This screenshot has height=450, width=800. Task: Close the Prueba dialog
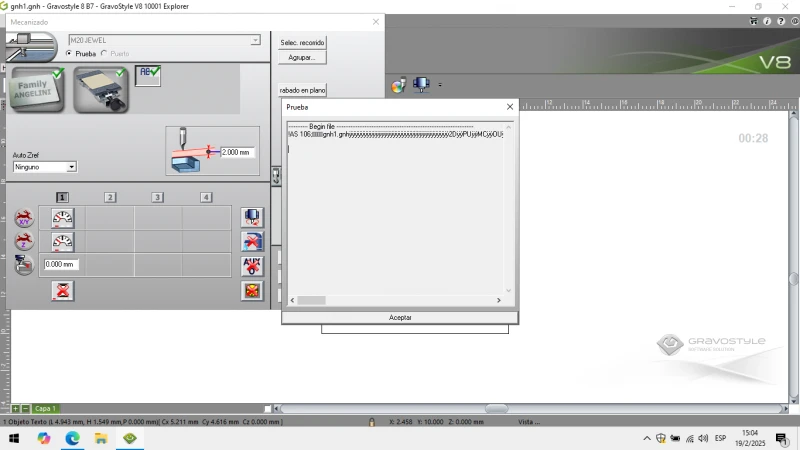(510, 107)
